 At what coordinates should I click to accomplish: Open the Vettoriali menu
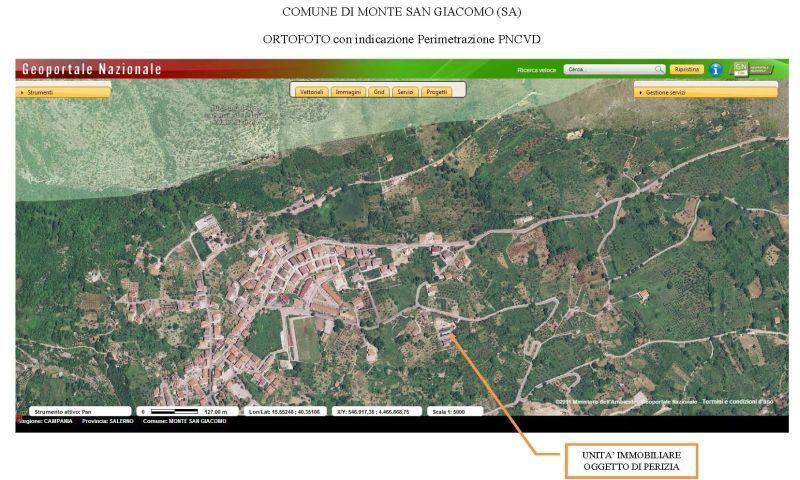click(312, 91)
